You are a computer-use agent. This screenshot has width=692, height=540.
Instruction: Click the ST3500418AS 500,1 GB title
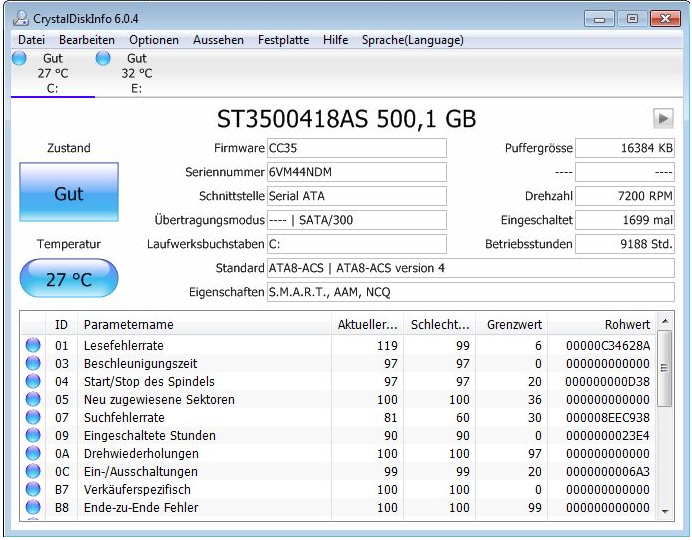346,119
